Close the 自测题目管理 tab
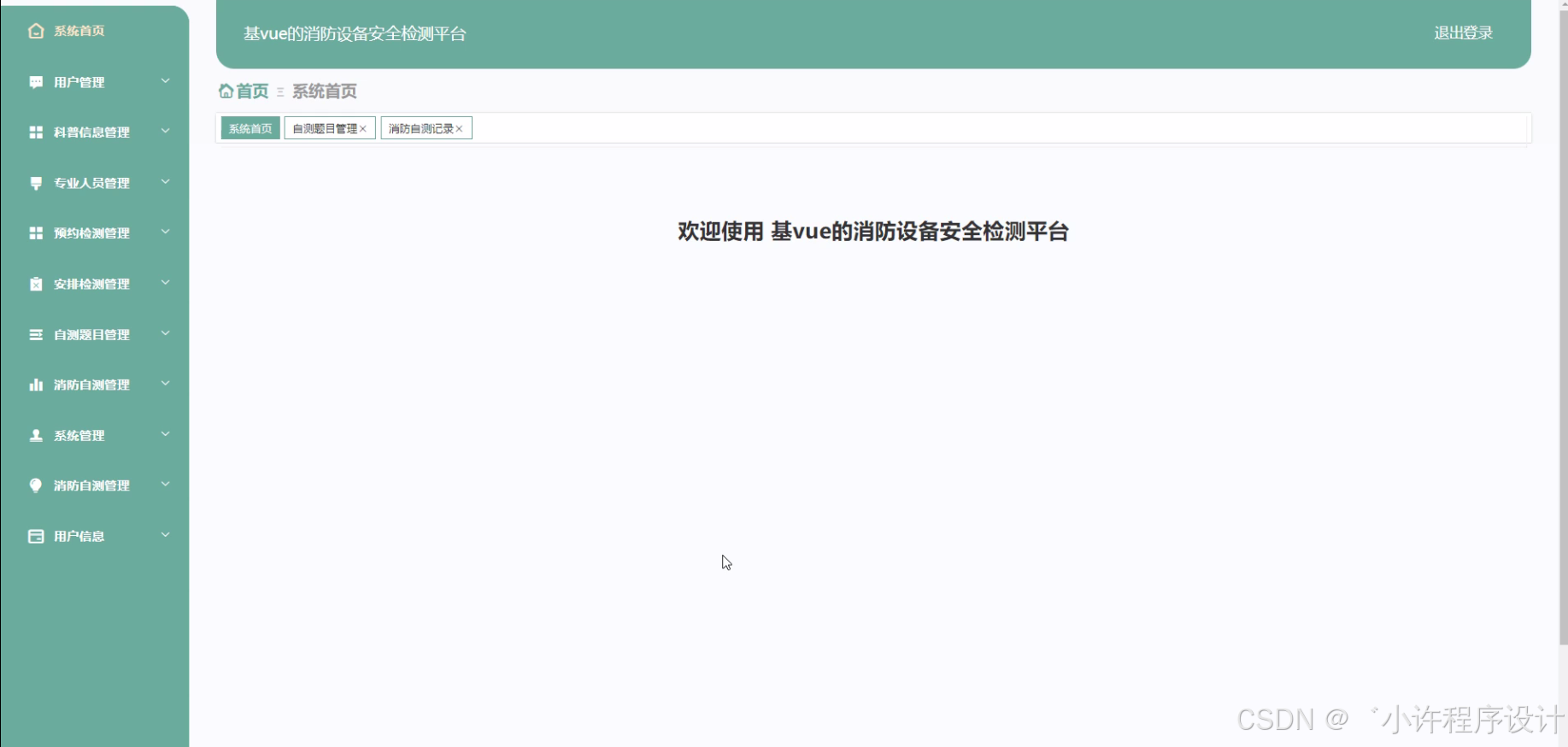 pyautogui.click(x=363, y=129)
